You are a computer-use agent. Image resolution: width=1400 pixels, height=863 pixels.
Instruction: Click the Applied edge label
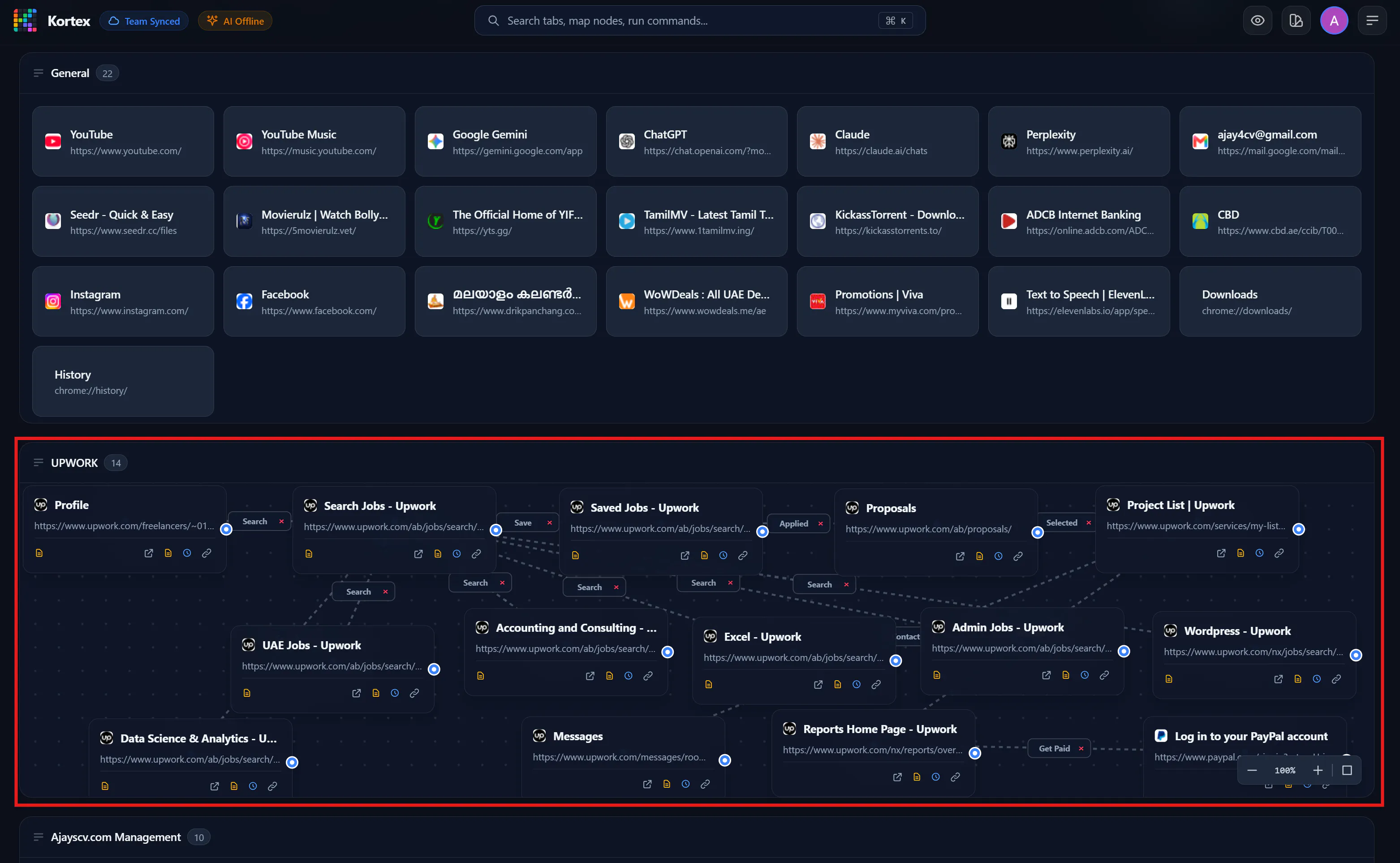(x=793, y=523)
